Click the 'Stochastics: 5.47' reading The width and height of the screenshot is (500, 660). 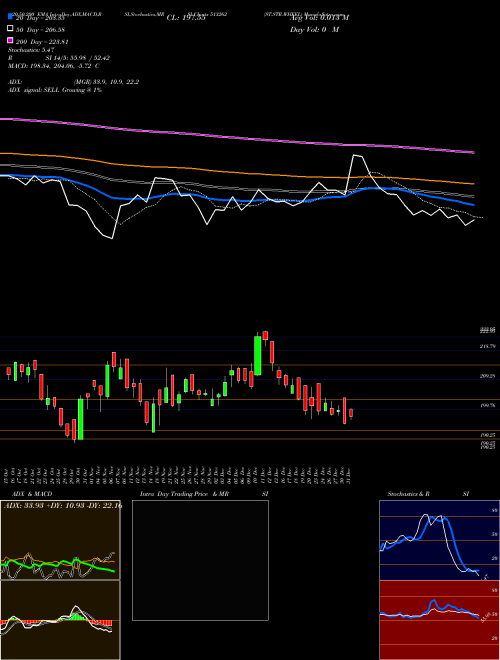point(31,50)
